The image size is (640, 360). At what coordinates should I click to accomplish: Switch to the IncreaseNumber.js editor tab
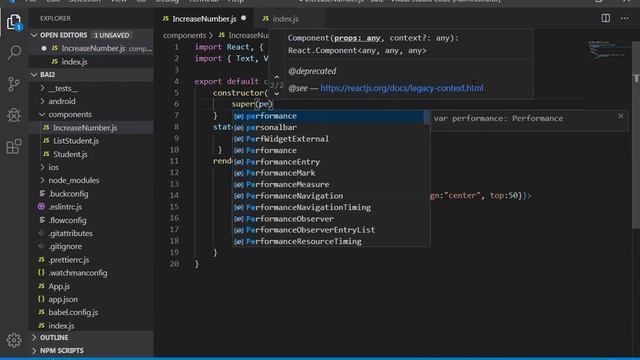pyautogui.click(x=203, y=19)
